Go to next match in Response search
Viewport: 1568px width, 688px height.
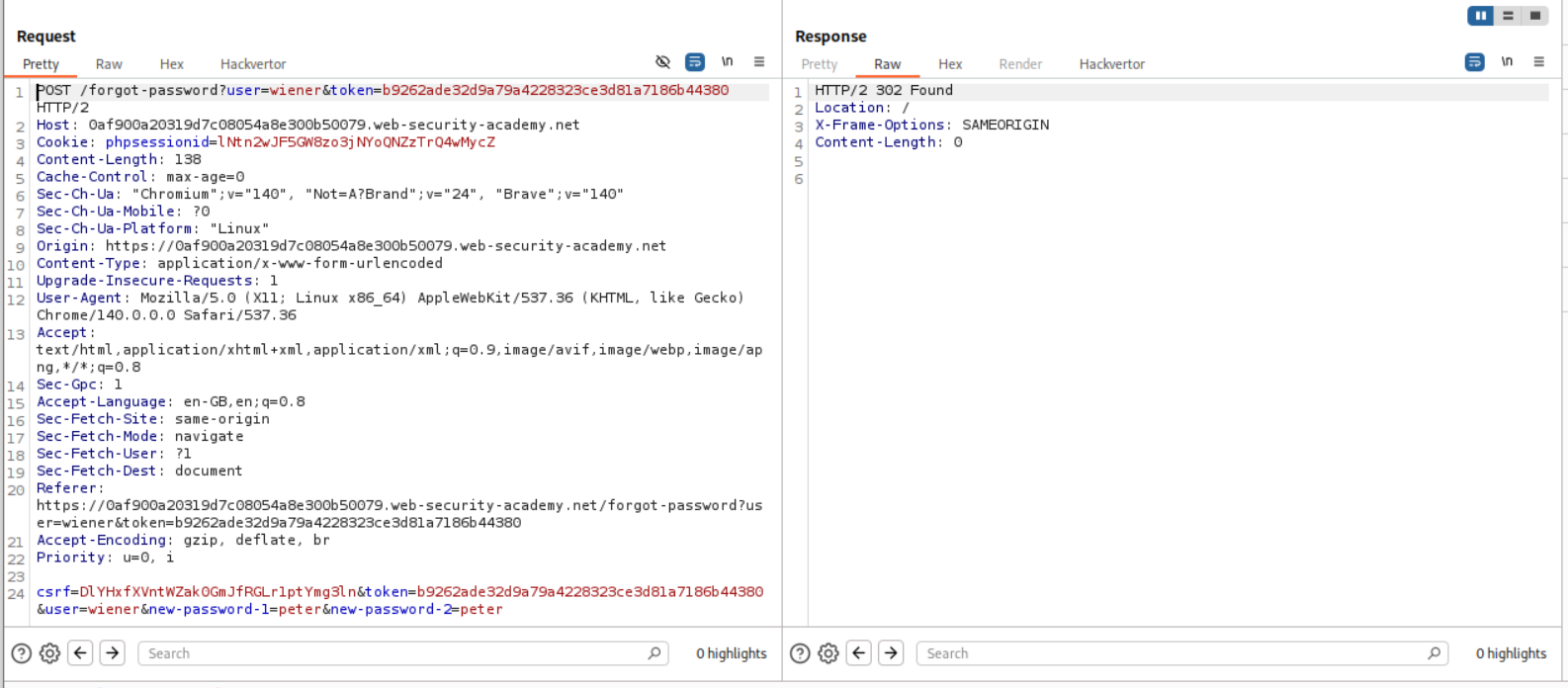(891, 653)
